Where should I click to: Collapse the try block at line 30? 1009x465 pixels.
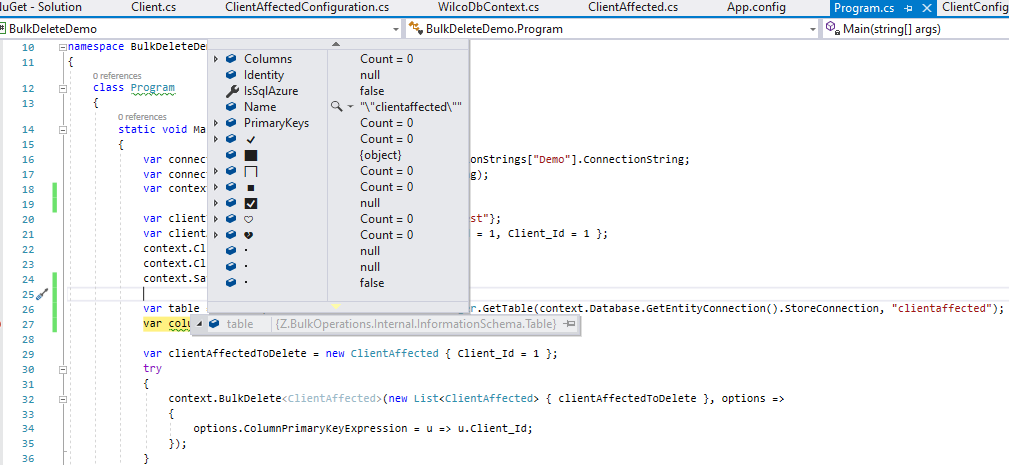[x=62, y=370]
